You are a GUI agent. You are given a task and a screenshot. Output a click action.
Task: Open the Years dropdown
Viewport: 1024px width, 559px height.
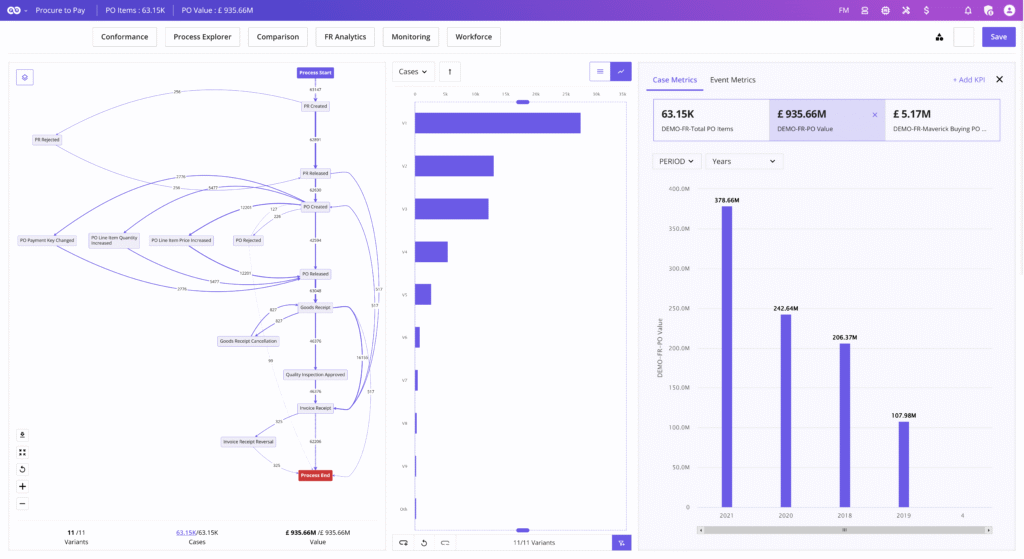(743, 161)
